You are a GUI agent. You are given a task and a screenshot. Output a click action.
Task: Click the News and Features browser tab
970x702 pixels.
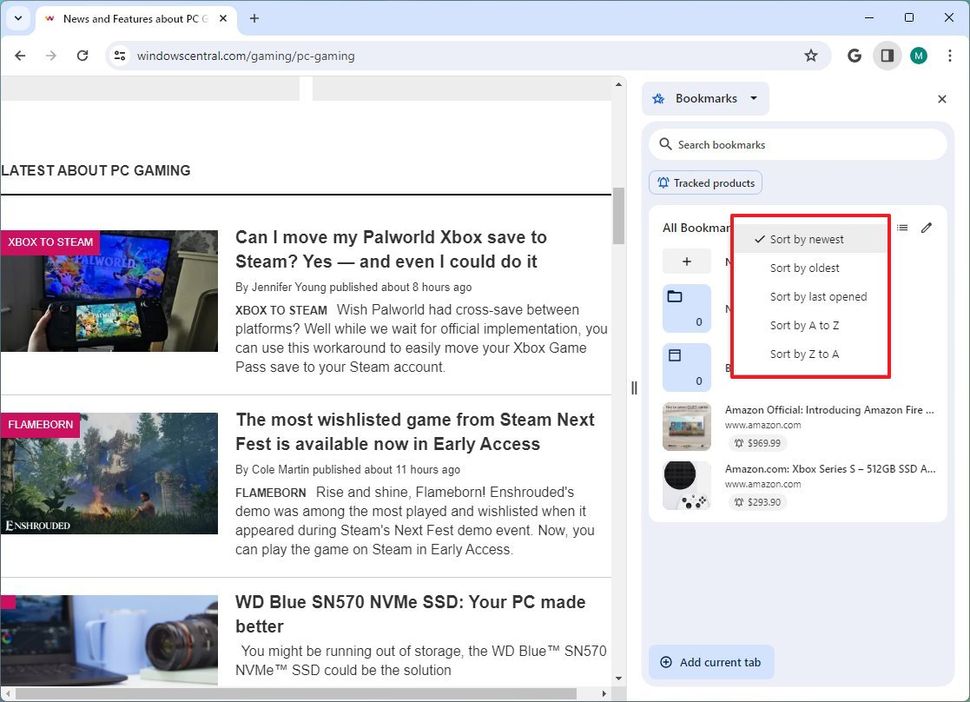pos(130,18)
